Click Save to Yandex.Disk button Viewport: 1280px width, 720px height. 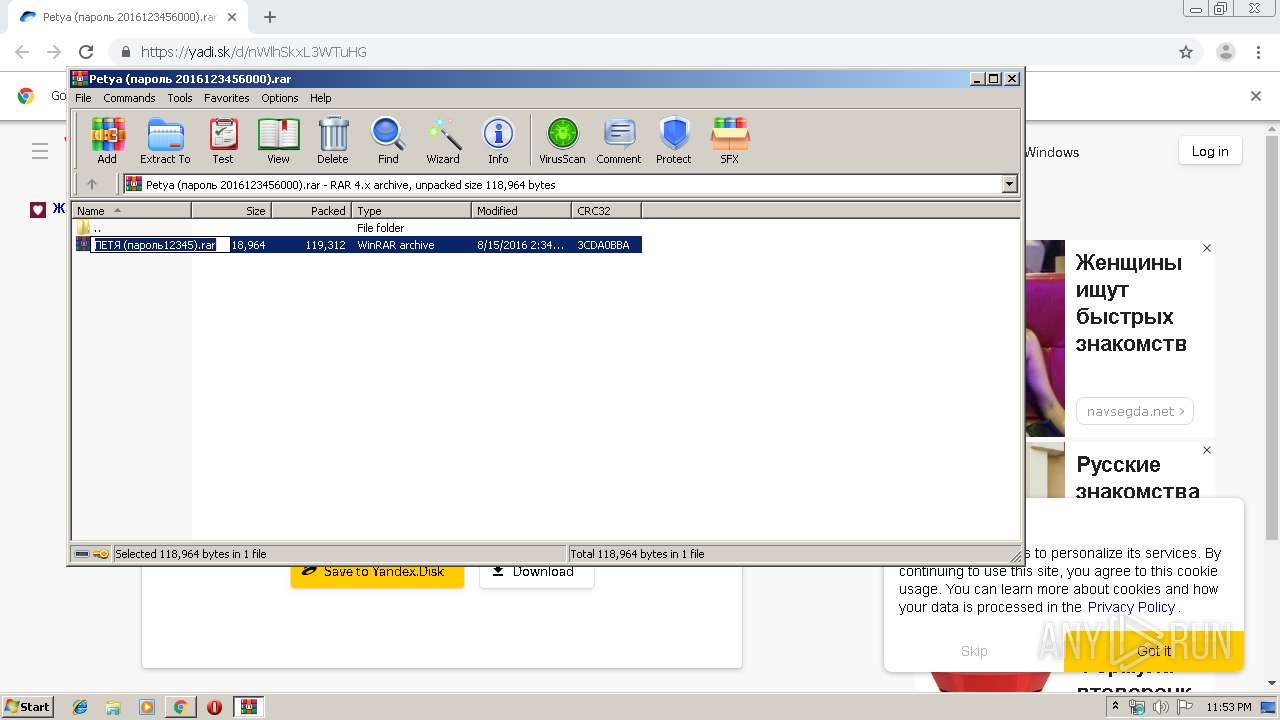click(377, 572)
